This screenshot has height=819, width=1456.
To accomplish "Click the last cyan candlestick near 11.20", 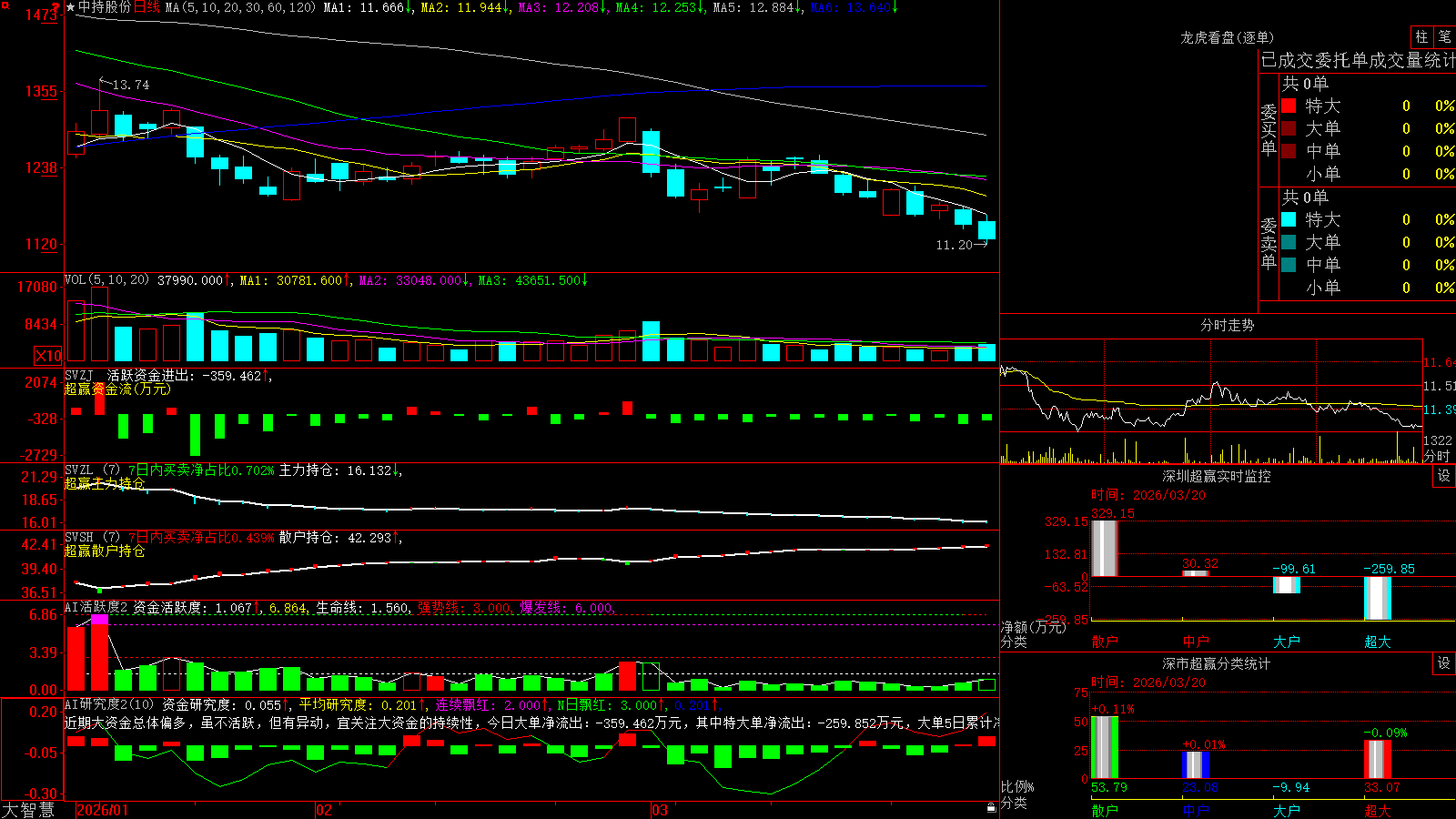I will [x=986, y=230].
